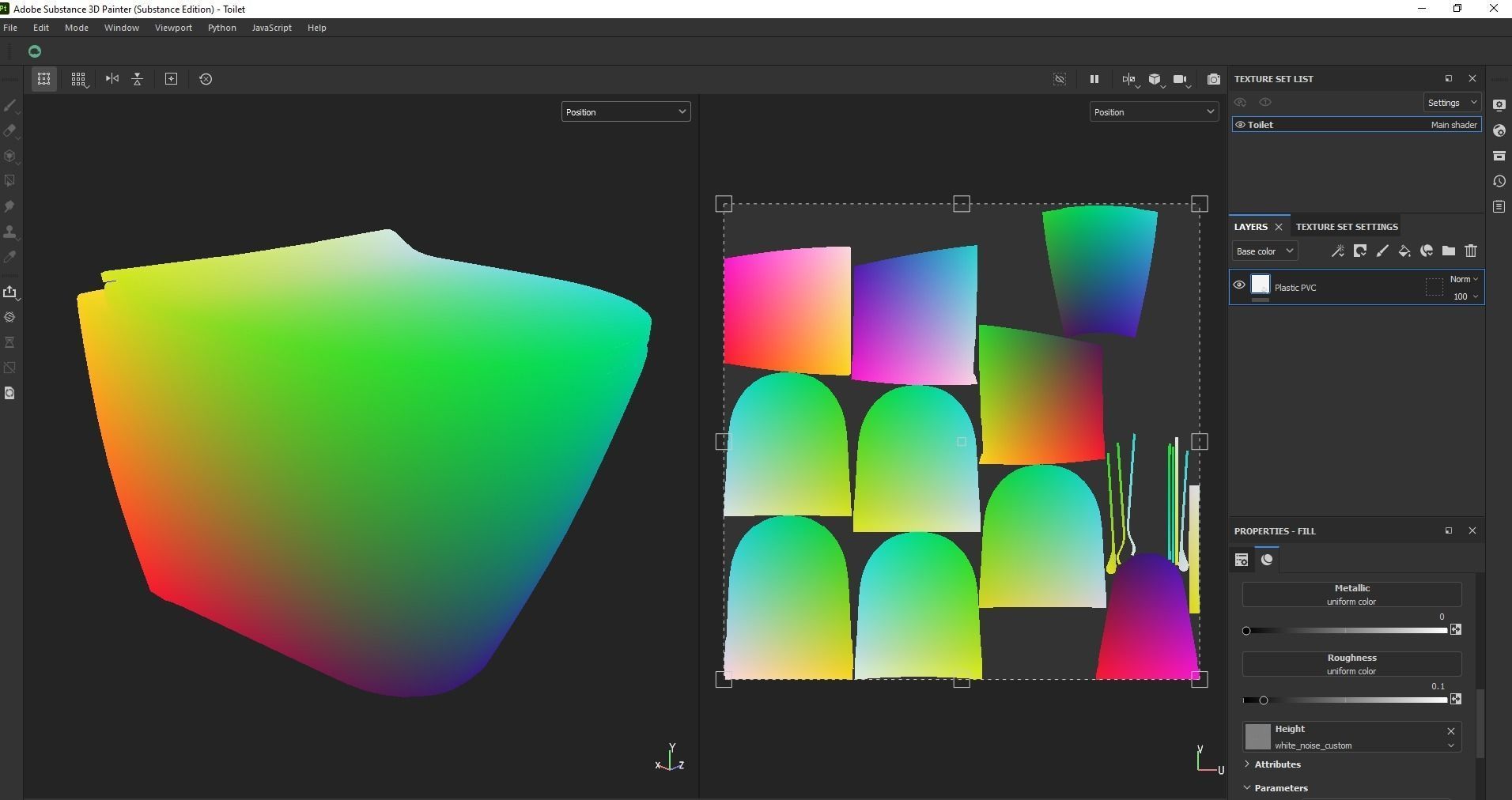Screen dimensions: 1512x800
Task: Click the horizontal mirror flip icon
Action: (x=112, y=79)
